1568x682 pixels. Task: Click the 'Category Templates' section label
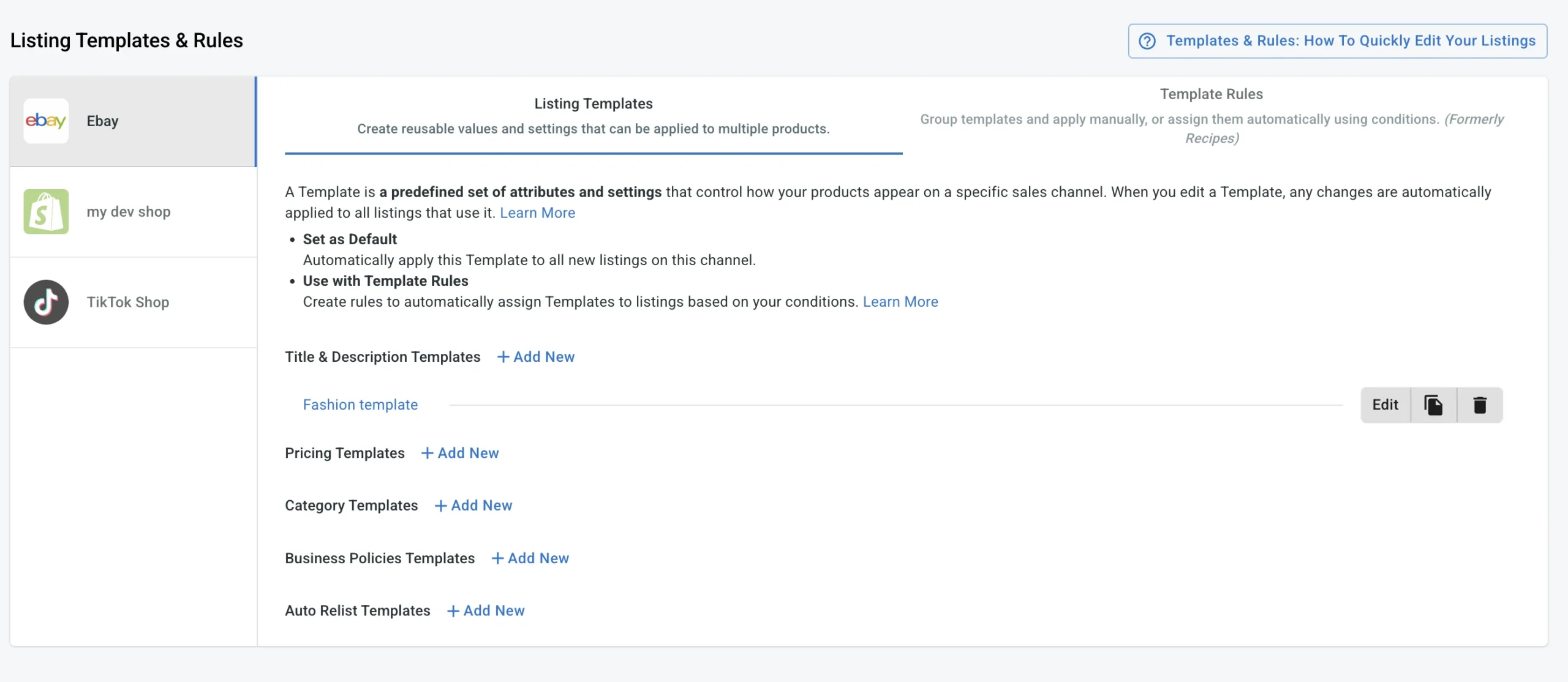coord(352,506)
